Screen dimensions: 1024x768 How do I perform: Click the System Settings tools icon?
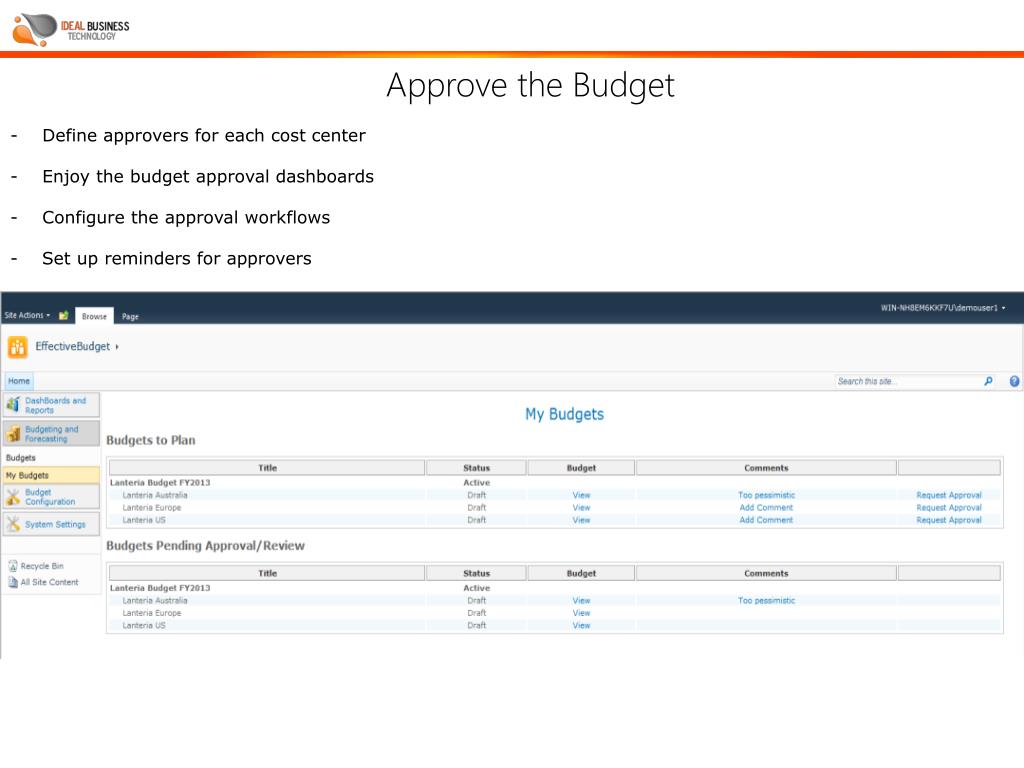click(13, 524)
